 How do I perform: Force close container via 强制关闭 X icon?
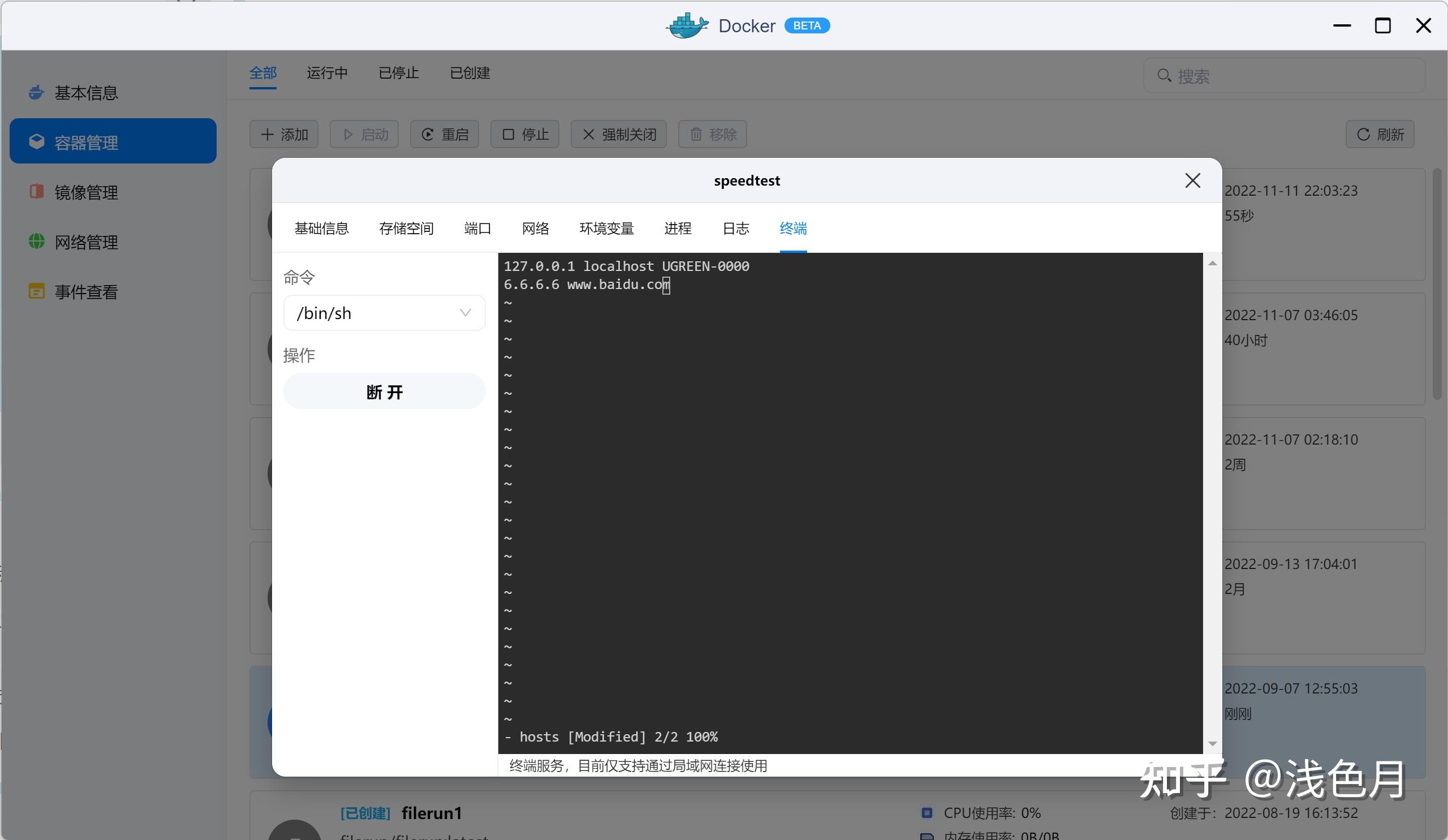tap(588, 134)
